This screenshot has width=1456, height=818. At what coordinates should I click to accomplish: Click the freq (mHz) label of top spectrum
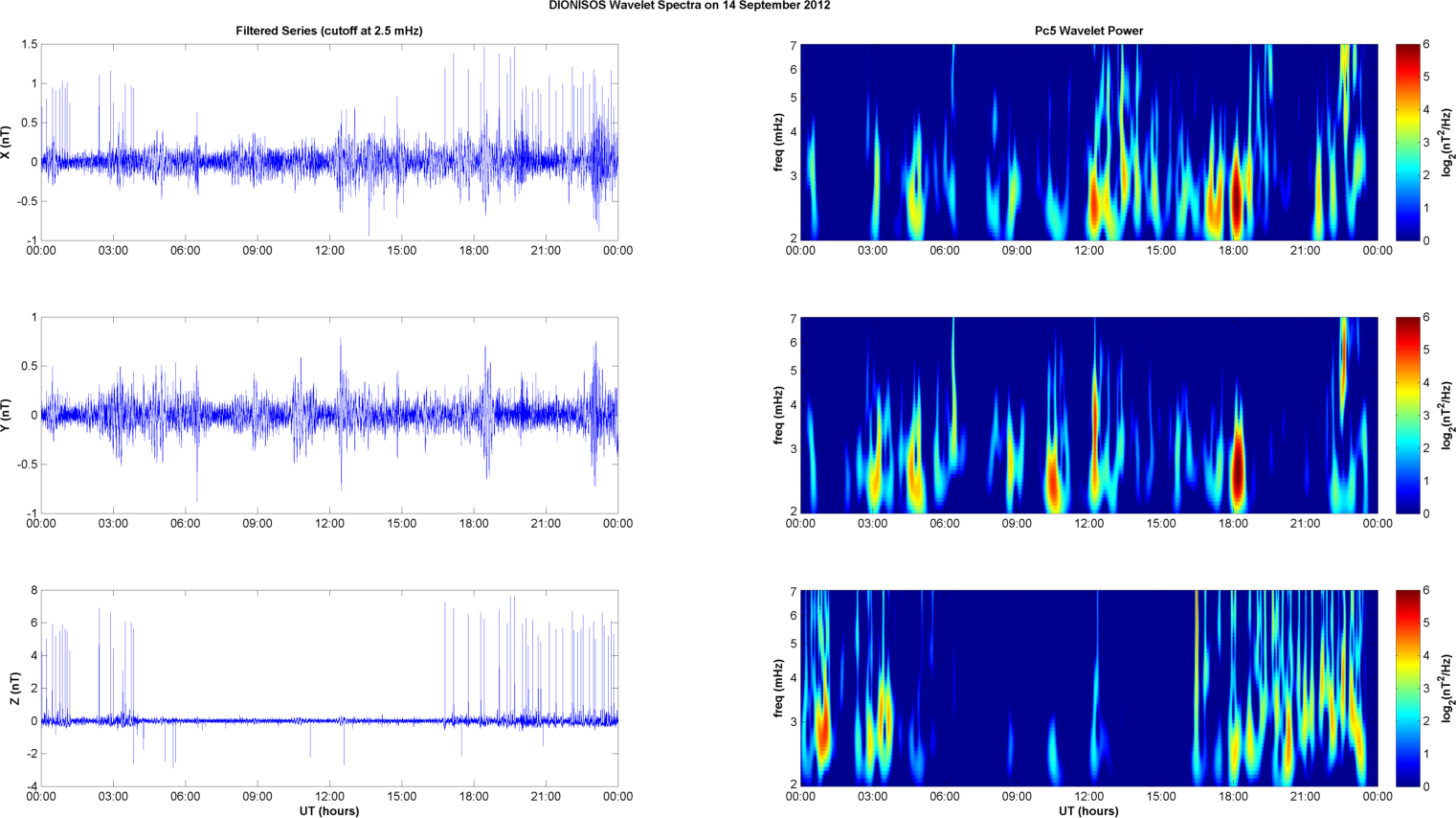[x=779, y=142]
